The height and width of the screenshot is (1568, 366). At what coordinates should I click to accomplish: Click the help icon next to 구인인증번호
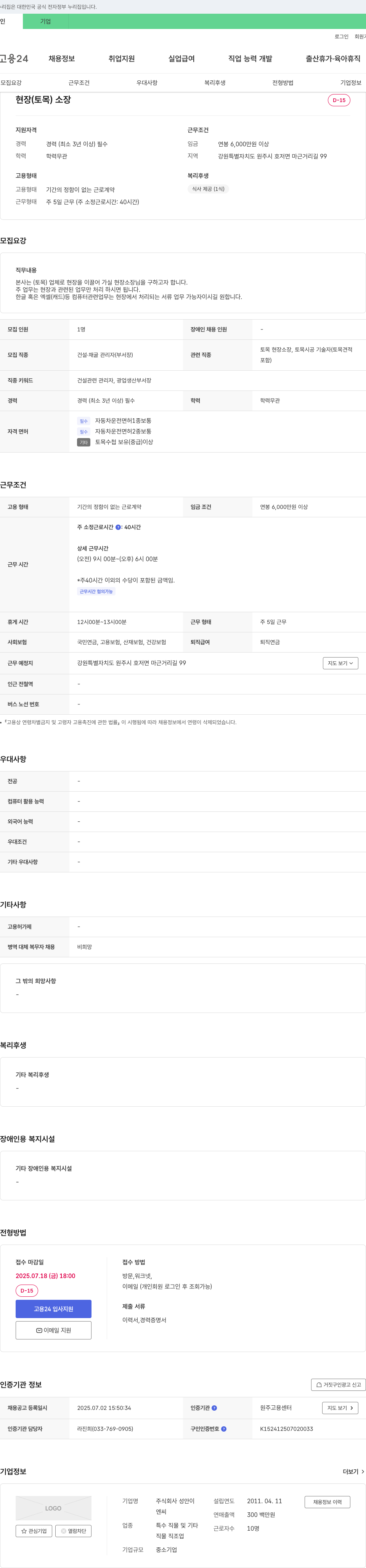(x=223, y=1429)
